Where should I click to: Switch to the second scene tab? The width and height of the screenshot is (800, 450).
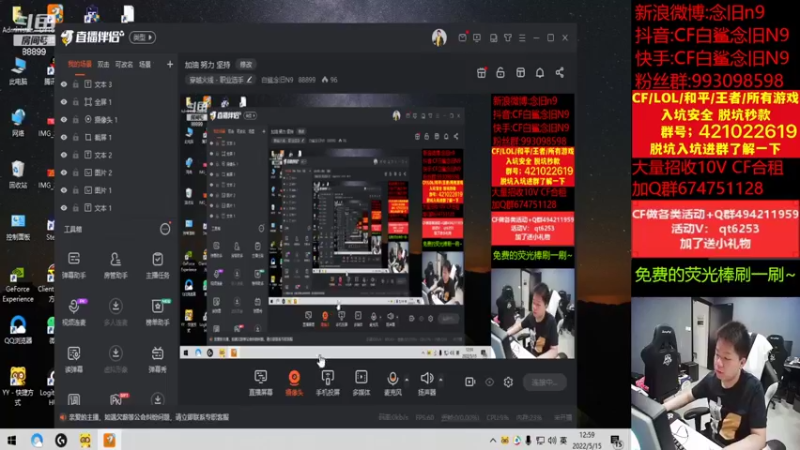pyautogui.click(x=104, y=64)
